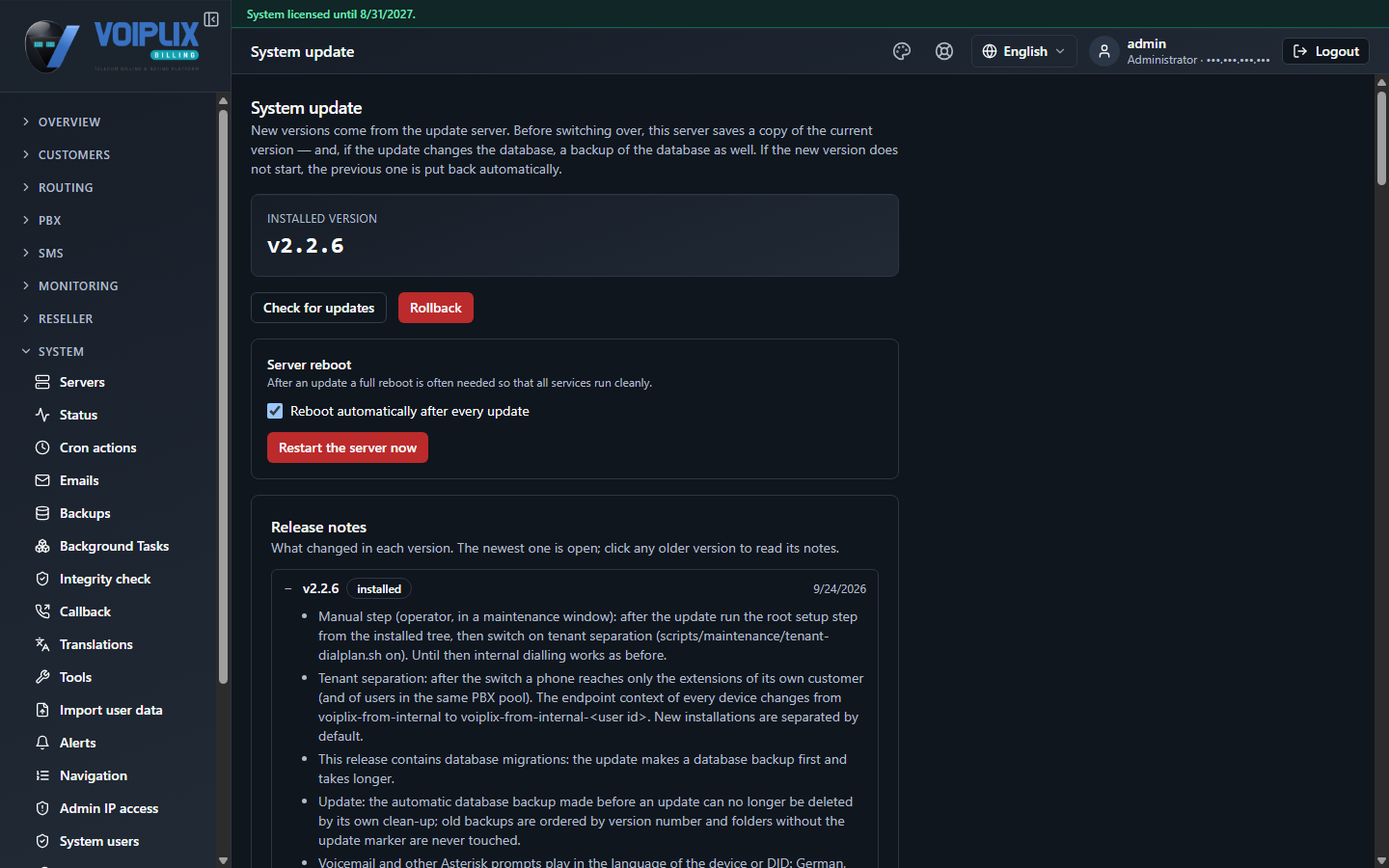Click the Import user data file icon
Image resolution: width=1389 pixels, height=868 pixels.
(x=42, y=710)
